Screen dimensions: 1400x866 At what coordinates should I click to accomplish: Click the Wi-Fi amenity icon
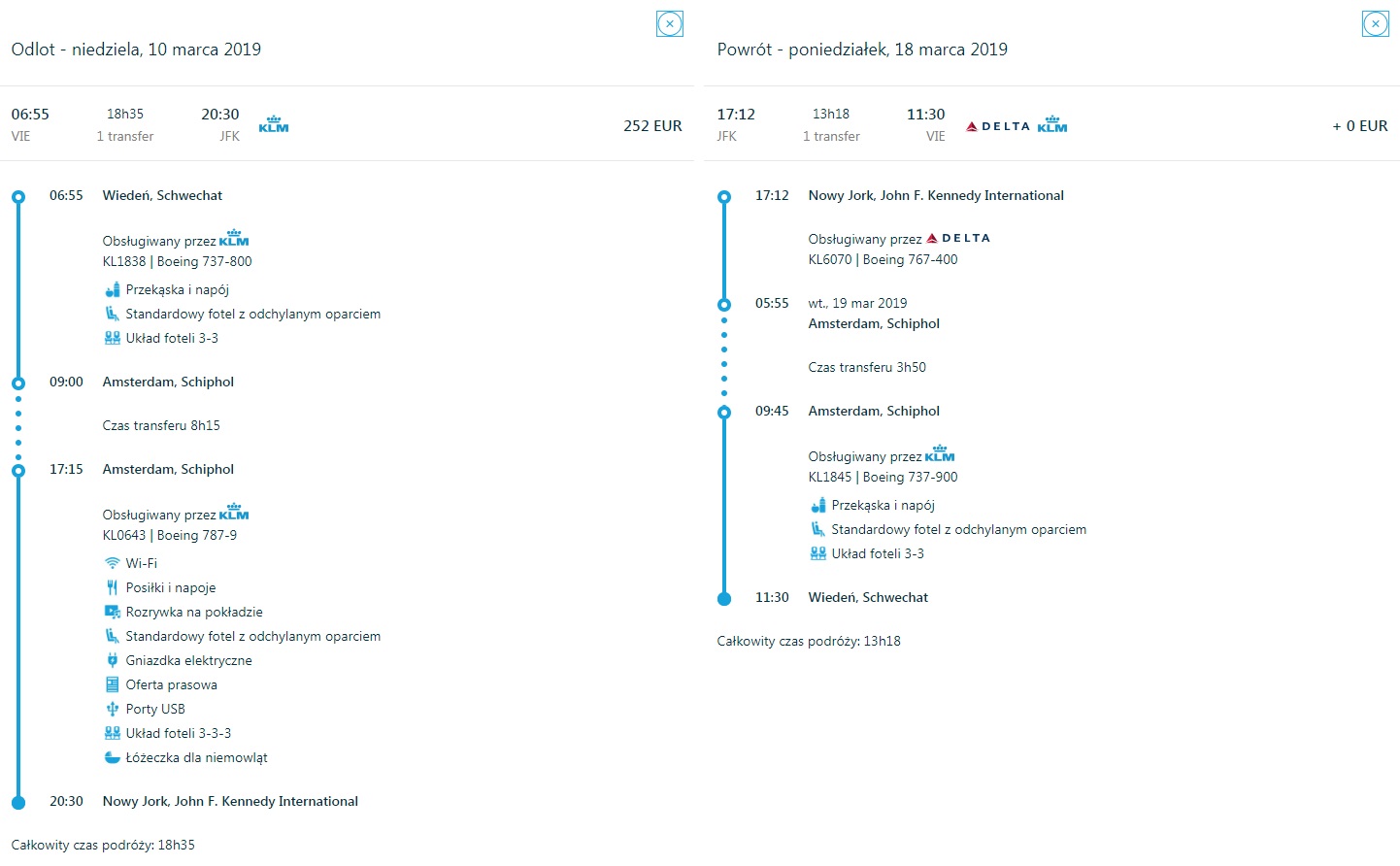click(x=113, y=563)
